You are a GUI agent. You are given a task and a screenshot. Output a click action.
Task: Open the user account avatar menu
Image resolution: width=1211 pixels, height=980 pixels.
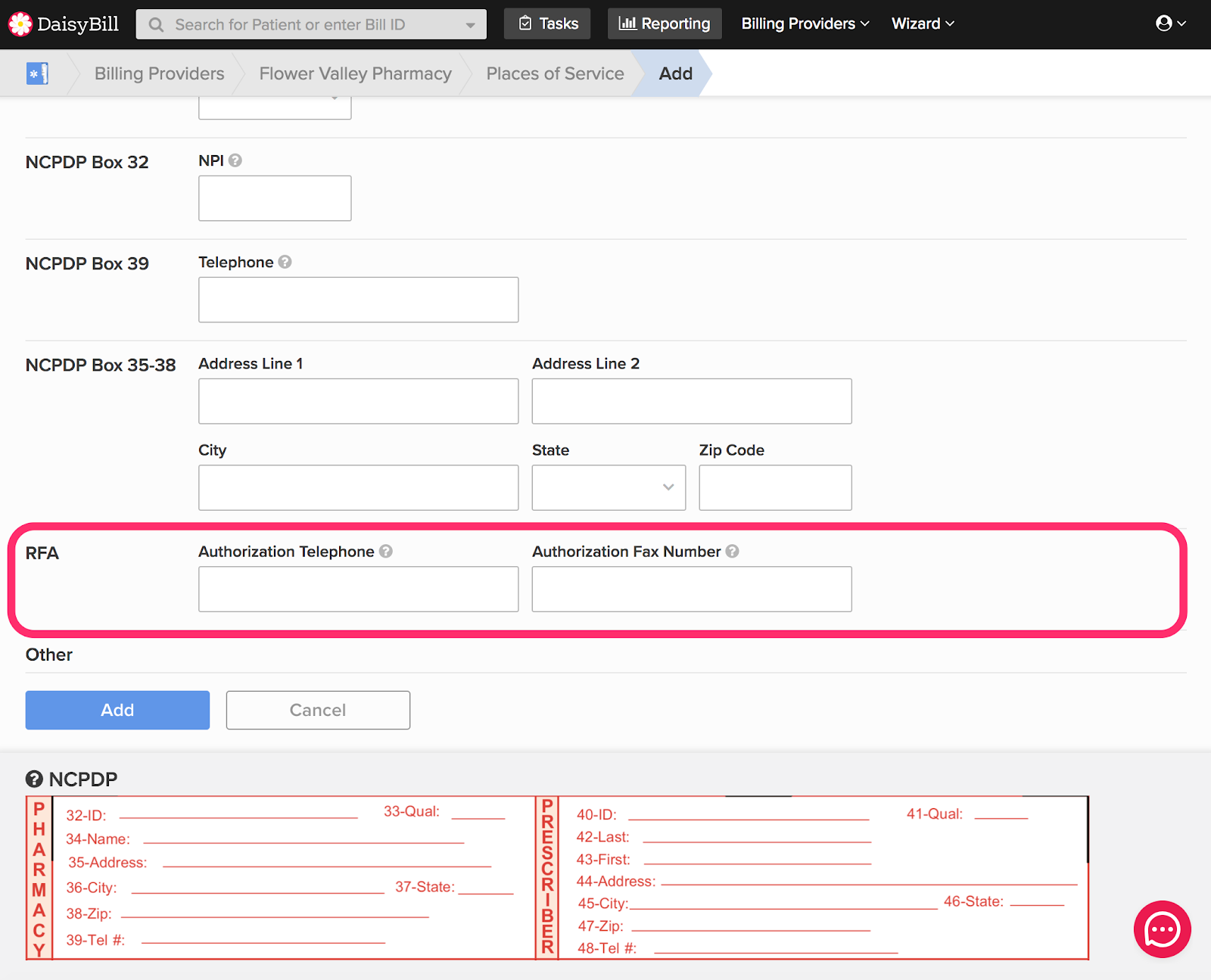tap(1170, 23)
